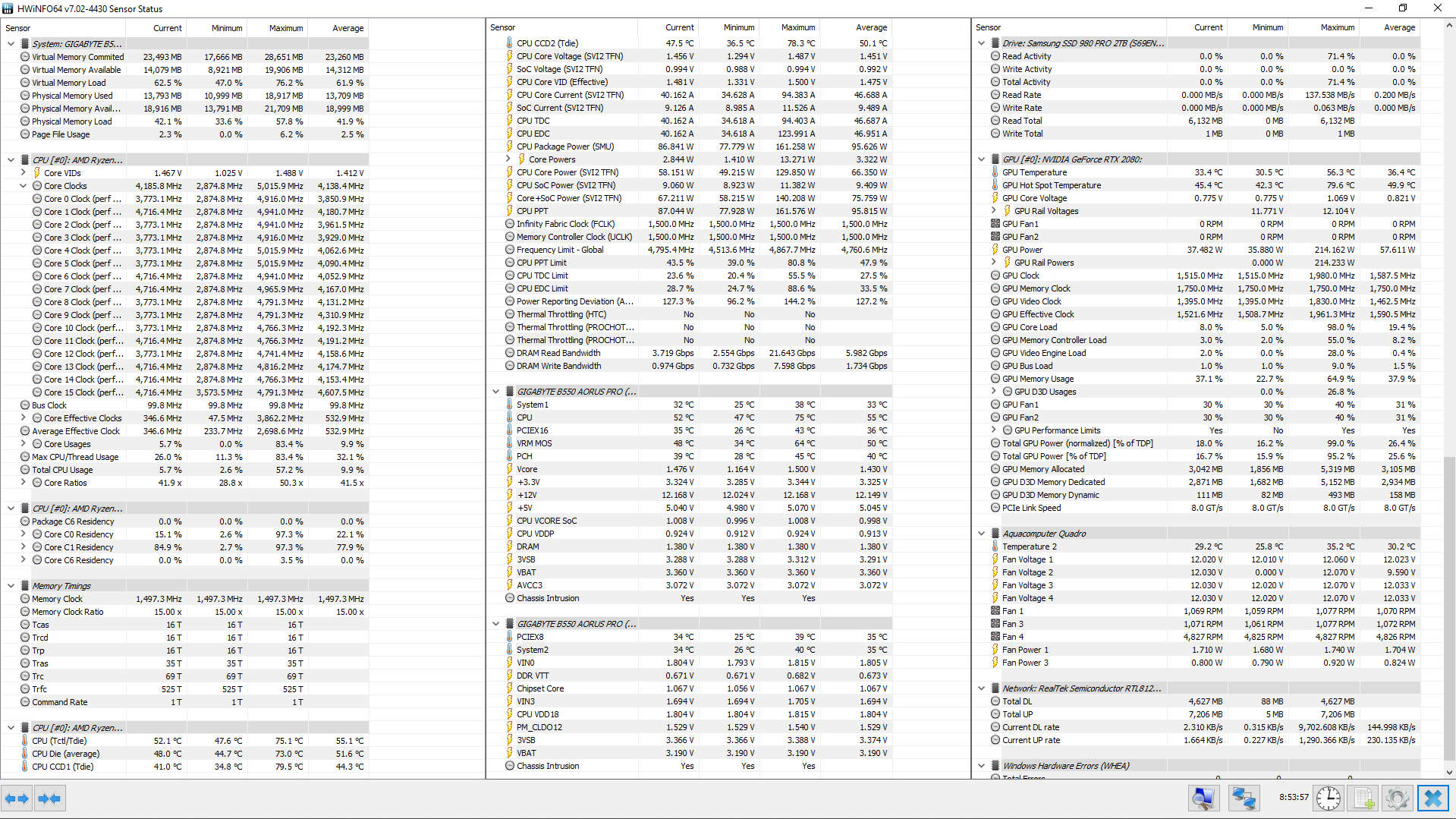Collapse the System: GIGABYTE B5... sensor group
Viewport: 1456px width, 819px height.
click(x=11, y=44)
